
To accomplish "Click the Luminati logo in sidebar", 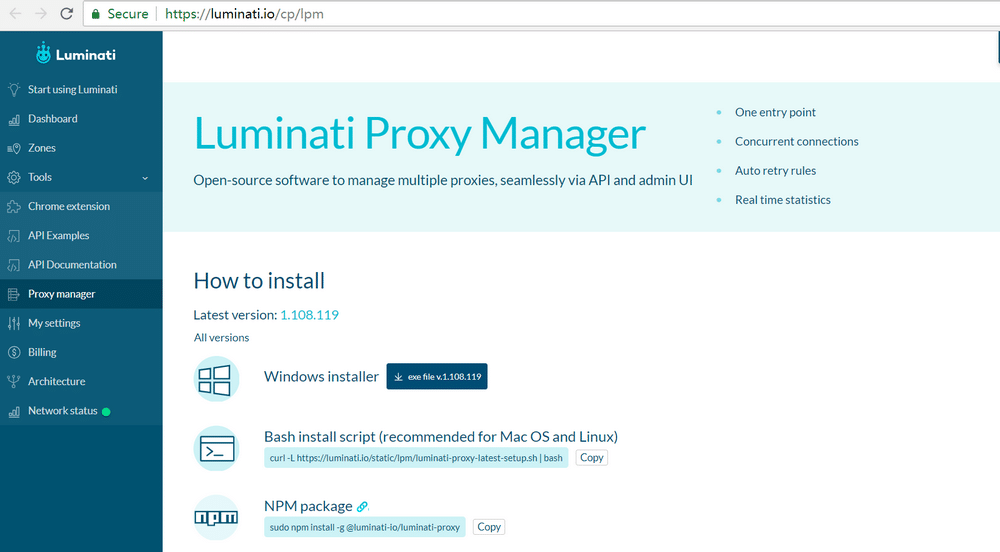I will pyautogui.click(x=76, y=54).
